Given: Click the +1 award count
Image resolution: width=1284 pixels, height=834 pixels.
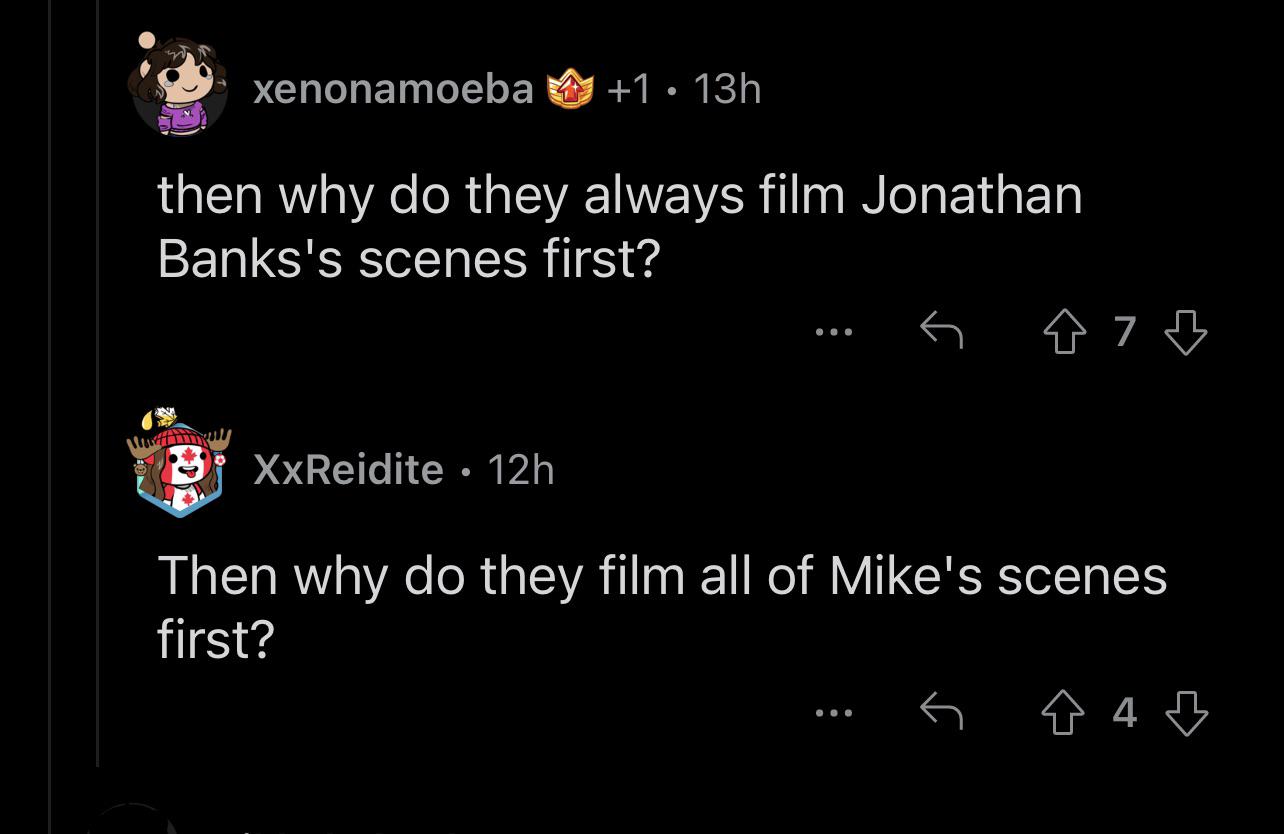Looking at the screenshot, I should click(x=629, y=89).
